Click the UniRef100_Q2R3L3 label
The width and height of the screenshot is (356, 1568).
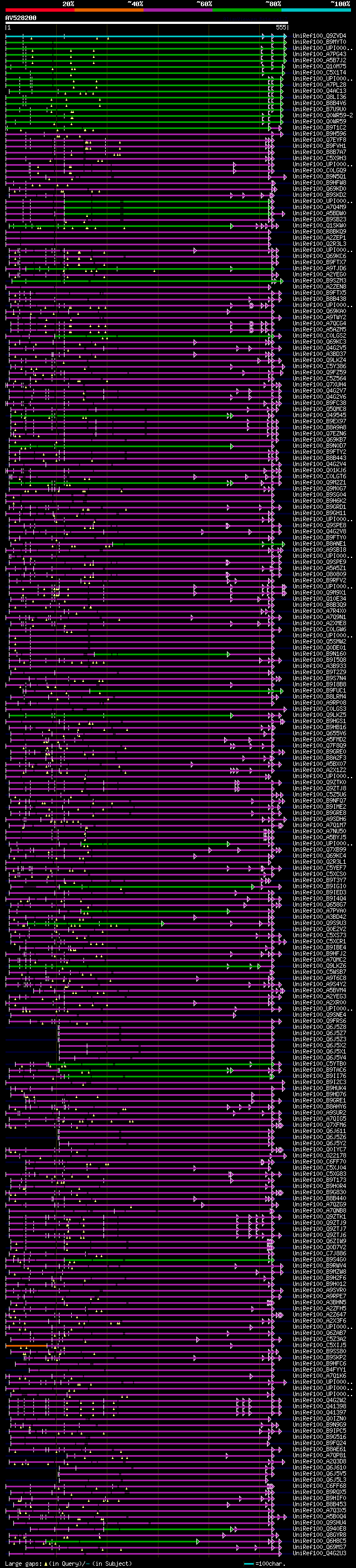[319, 244]
